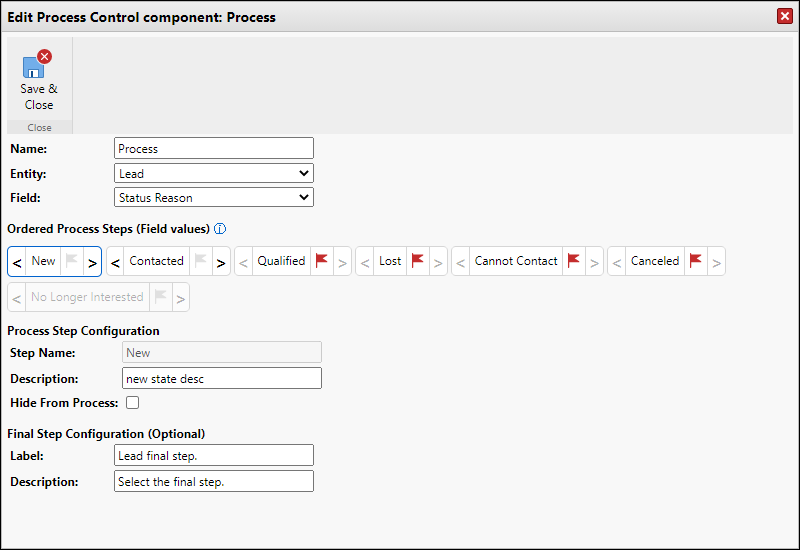Move the New step right using its arrow
Viewport: 800px width, 550px height.
(92, 262)
